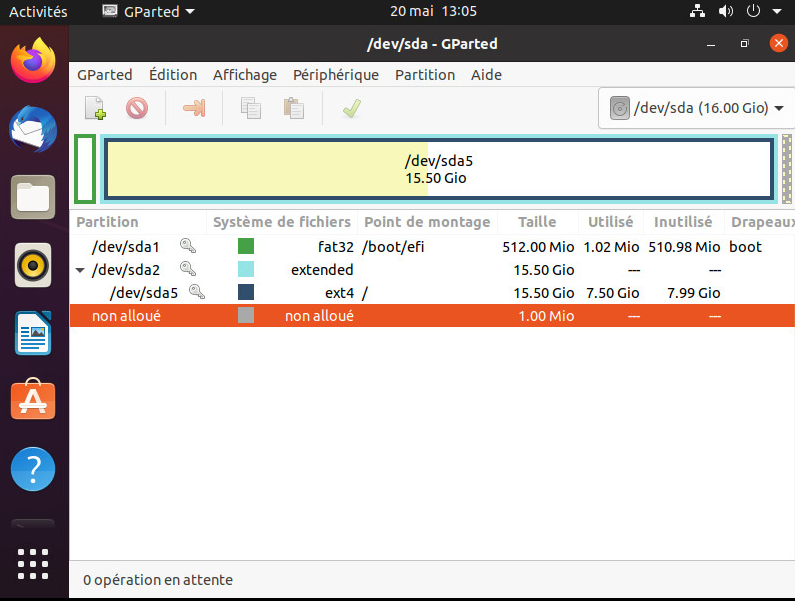Show applications grid in dock
The height and width of the screenshot is (601, 795).
coord(33,564)
